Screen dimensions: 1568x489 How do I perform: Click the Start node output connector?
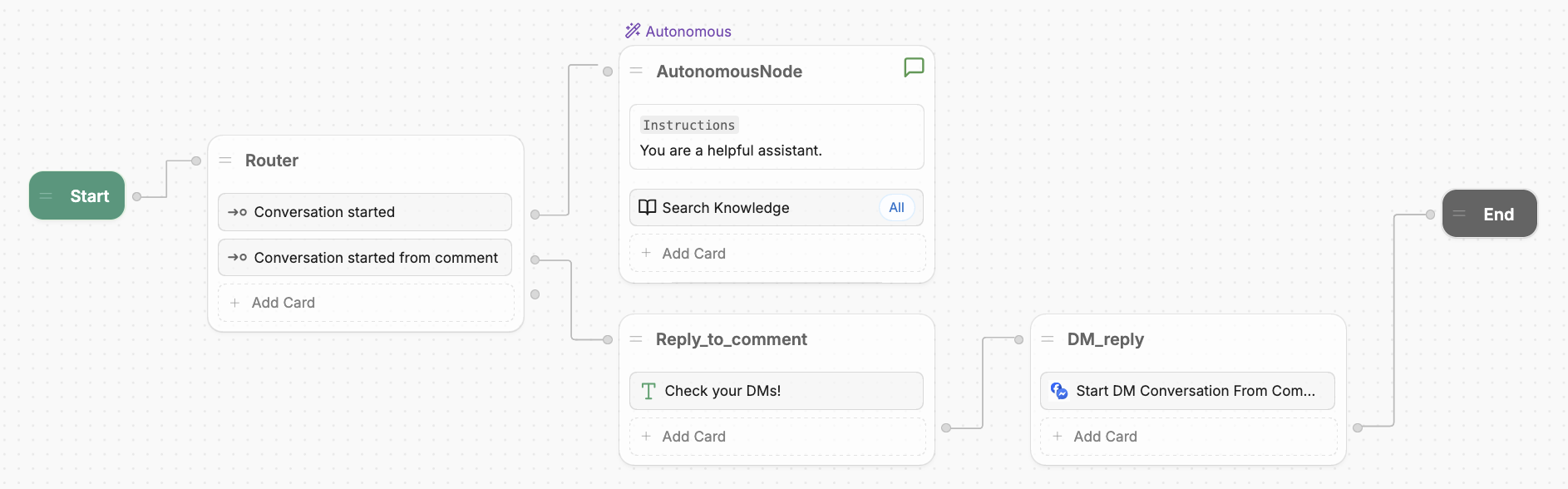pyautogui.click(x=137, y=197)
